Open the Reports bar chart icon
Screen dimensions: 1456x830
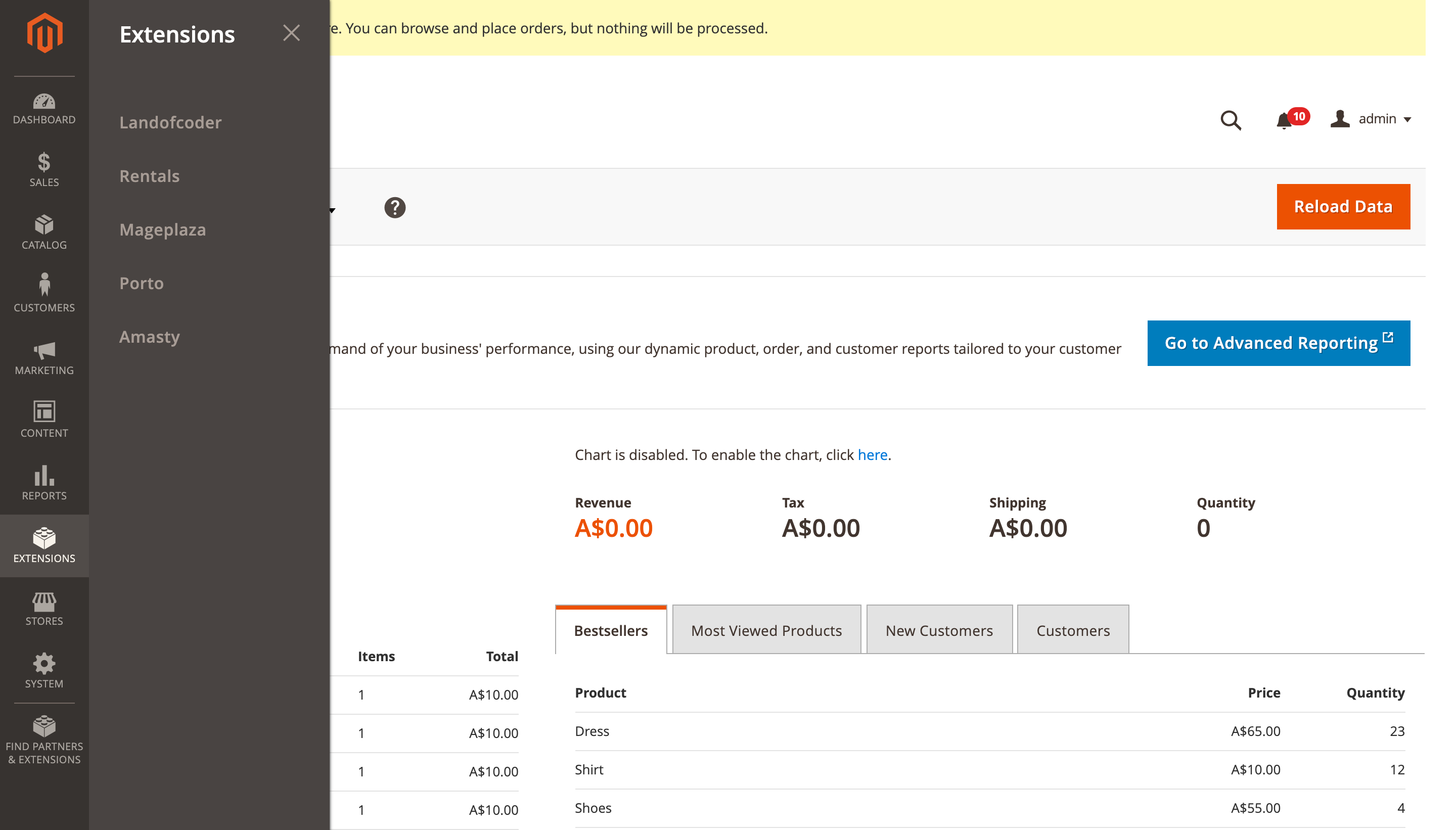click(44, 483)
